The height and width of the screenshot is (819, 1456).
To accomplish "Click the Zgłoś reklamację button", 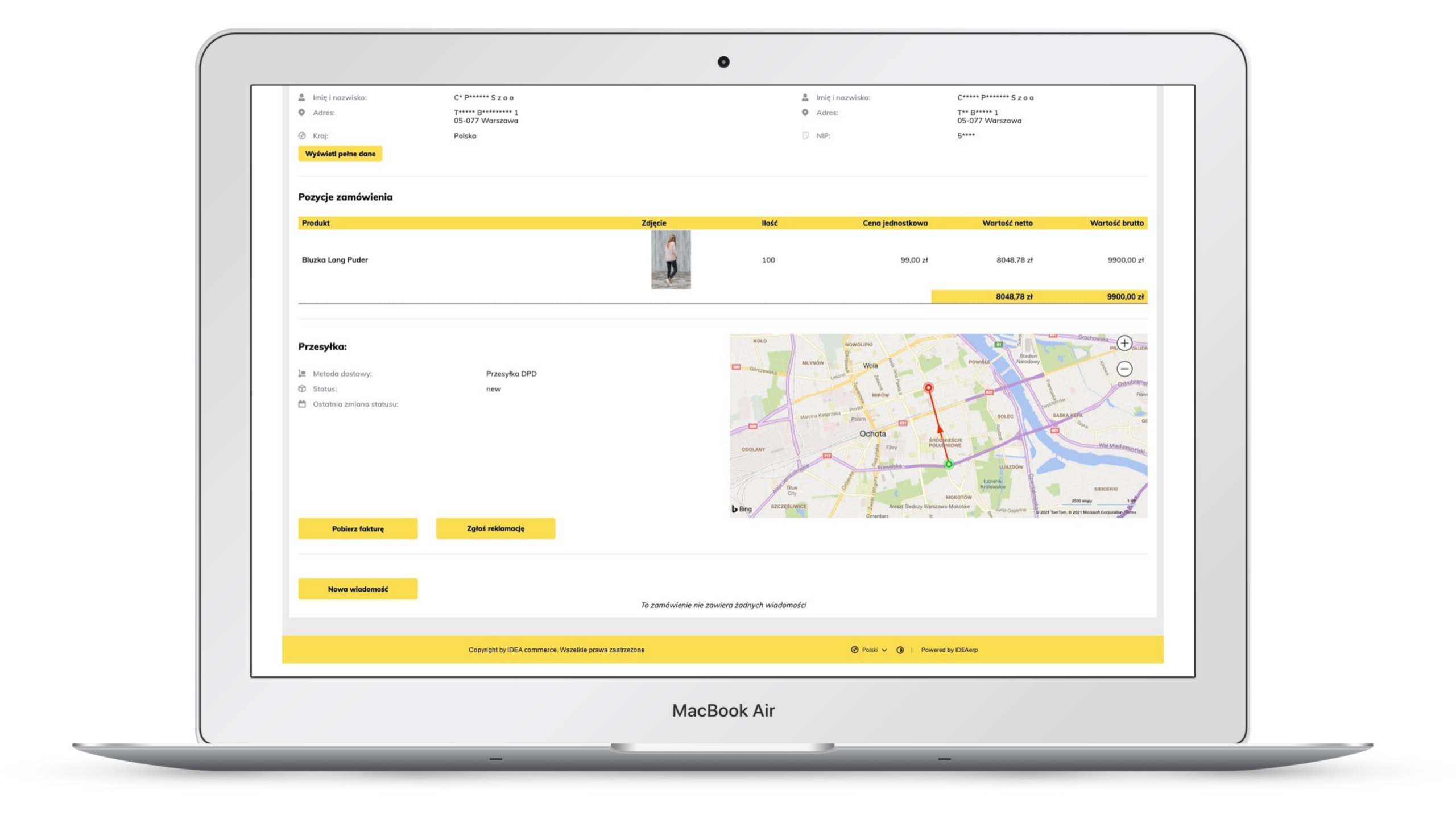I will click(x=495, y=528).
